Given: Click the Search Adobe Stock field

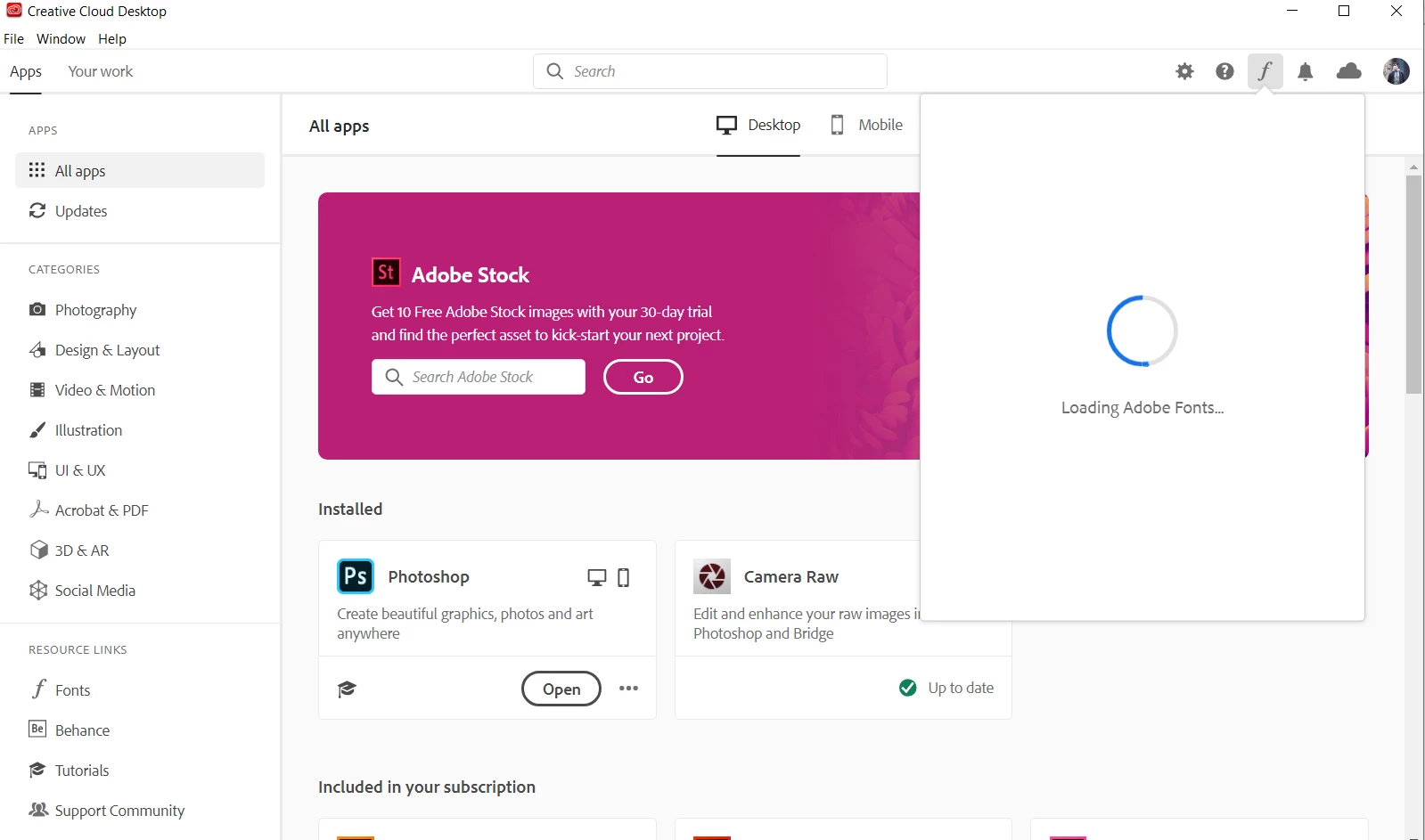Looking at the screenshot, I should (479, 377).
